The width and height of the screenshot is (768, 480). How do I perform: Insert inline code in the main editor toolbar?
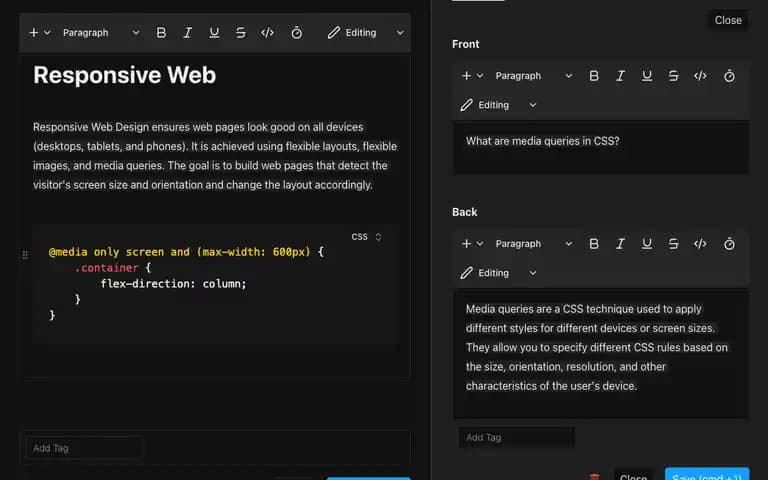click(267, 33)
